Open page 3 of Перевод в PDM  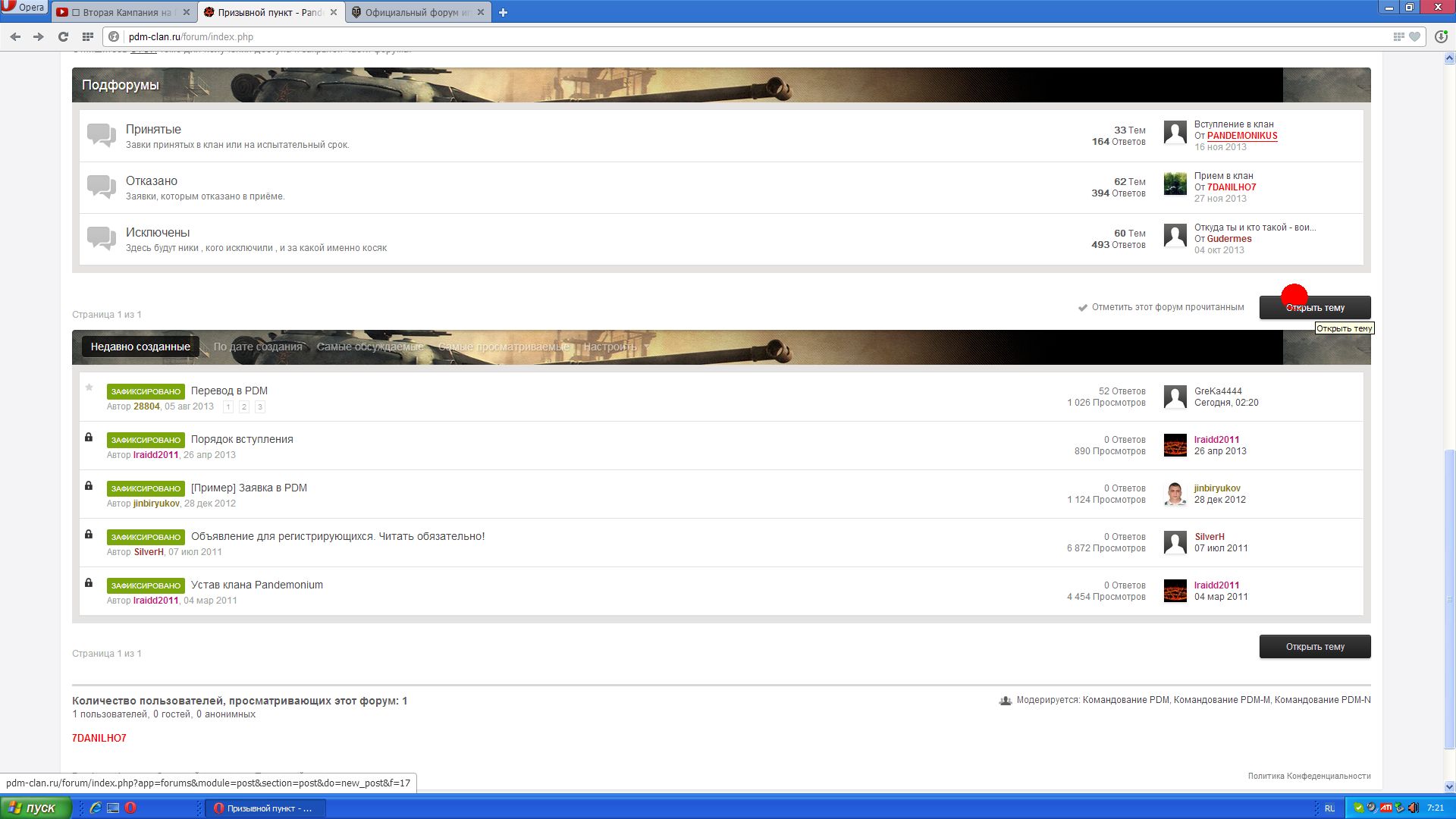[x=259, y=407]
